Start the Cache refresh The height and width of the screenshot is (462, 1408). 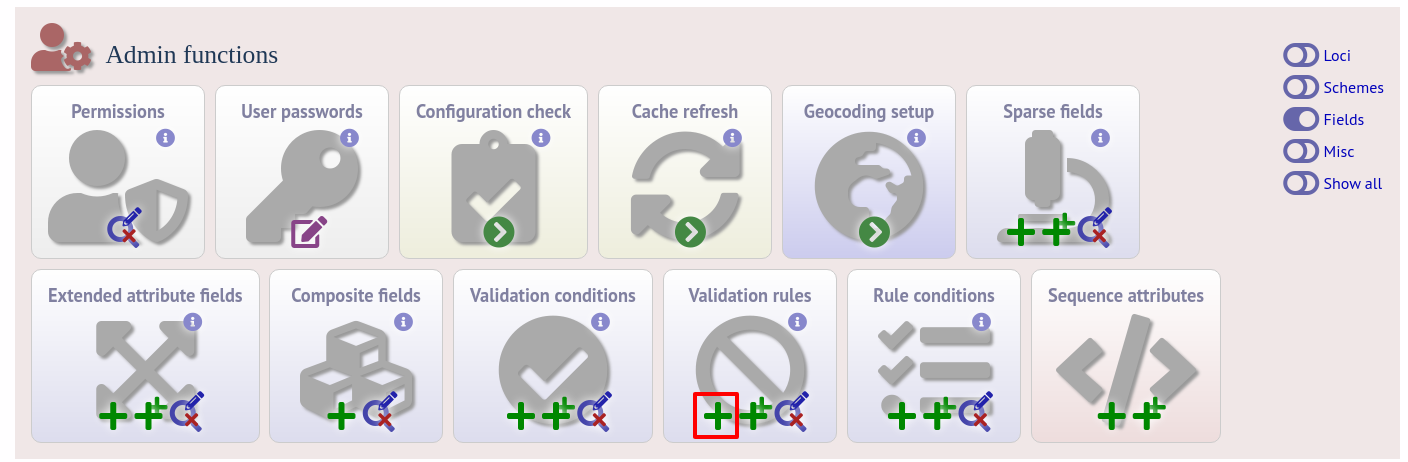click(x=690, y=232)
